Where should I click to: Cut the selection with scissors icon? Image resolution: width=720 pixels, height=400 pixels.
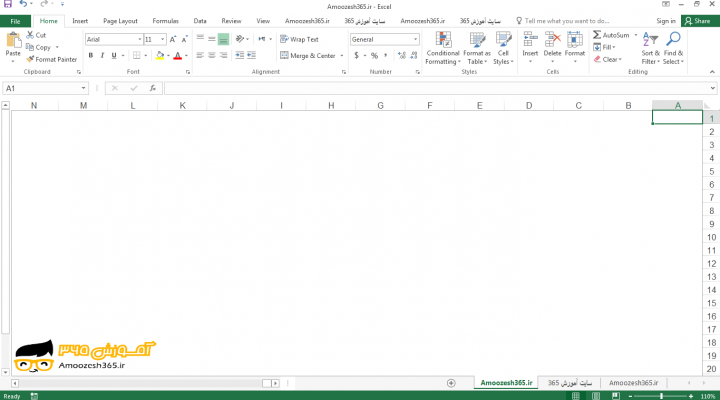tap(30, 35)
